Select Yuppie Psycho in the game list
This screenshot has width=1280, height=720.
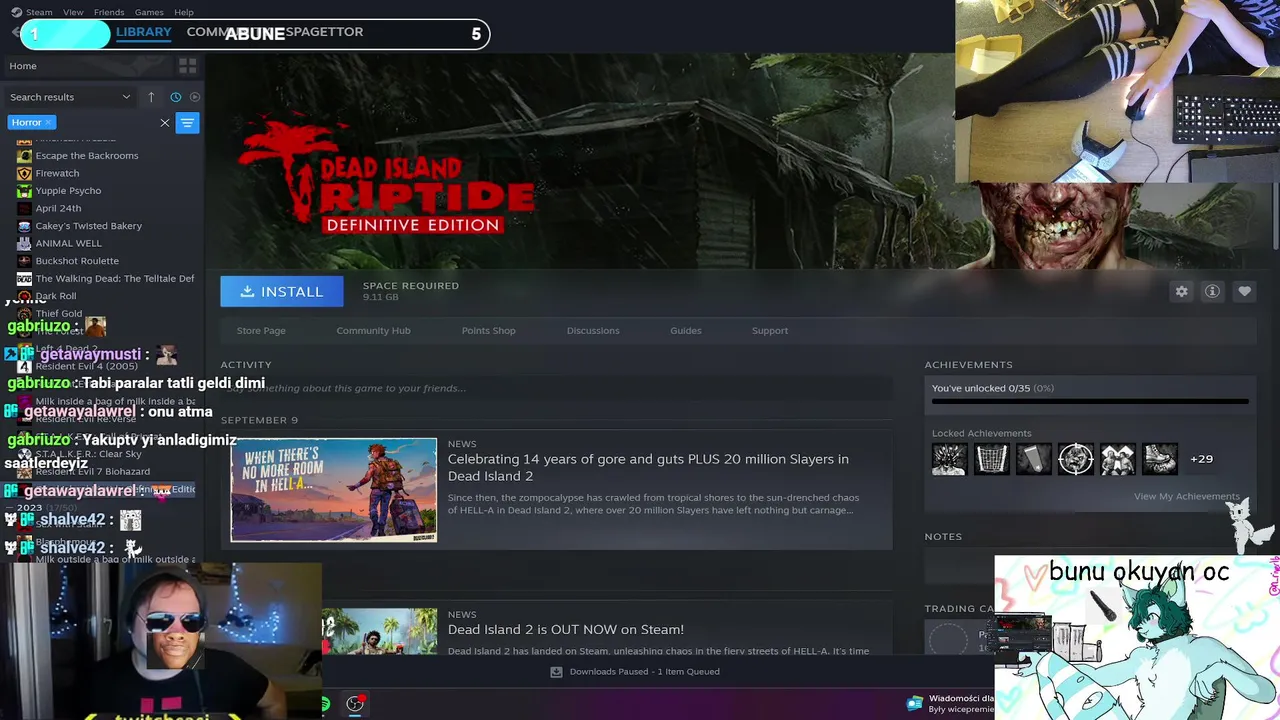coord(68,190)
